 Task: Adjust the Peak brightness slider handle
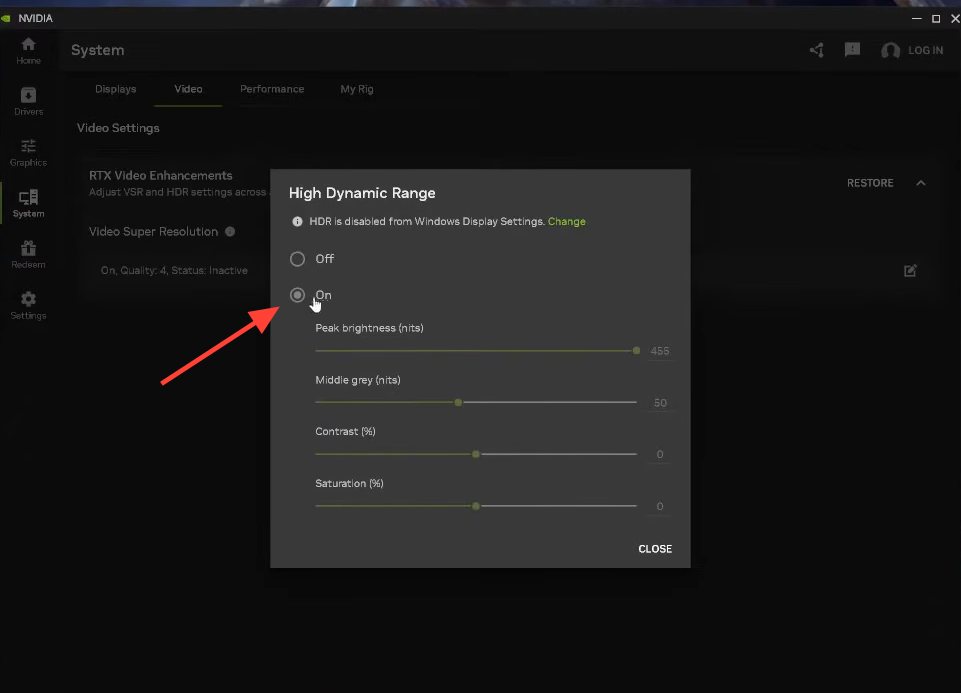[x=636, y=351]
